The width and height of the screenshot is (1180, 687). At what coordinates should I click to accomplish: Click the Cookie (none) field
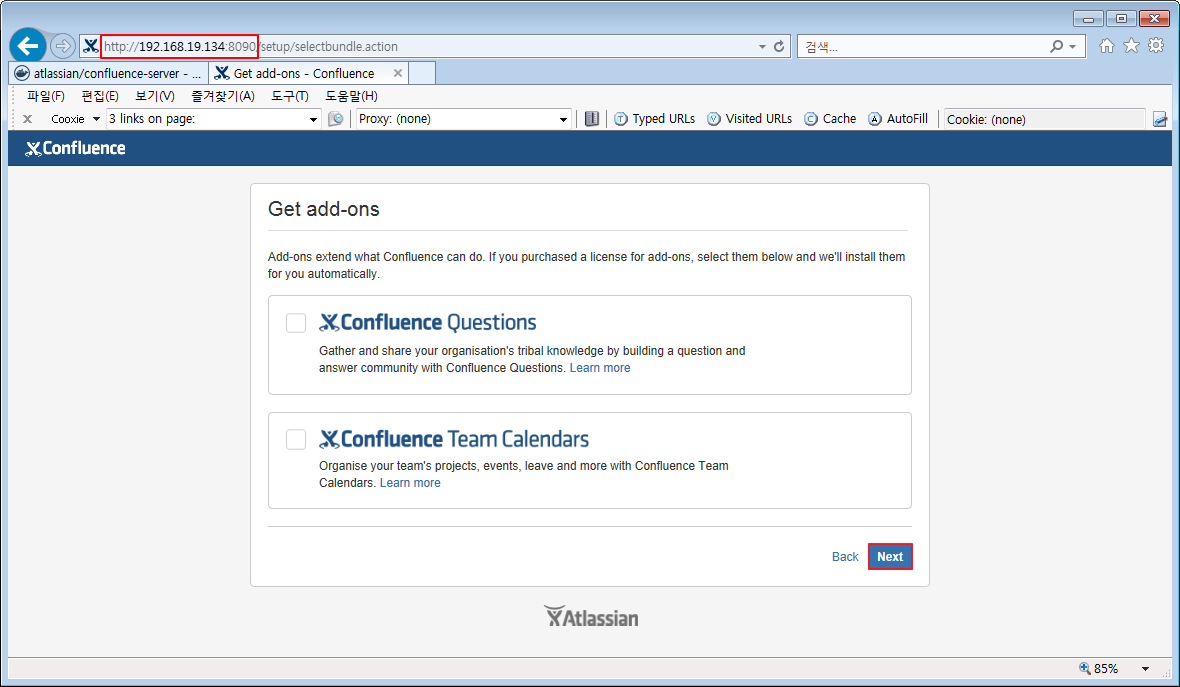pos(1044,119)
